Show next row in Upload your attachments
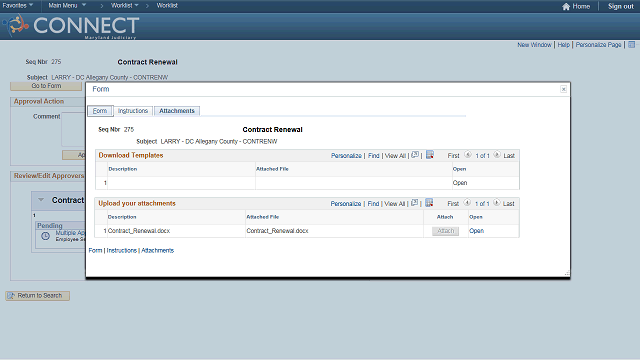The height and width of the screenshot is (360, 640). coord(496,203)
